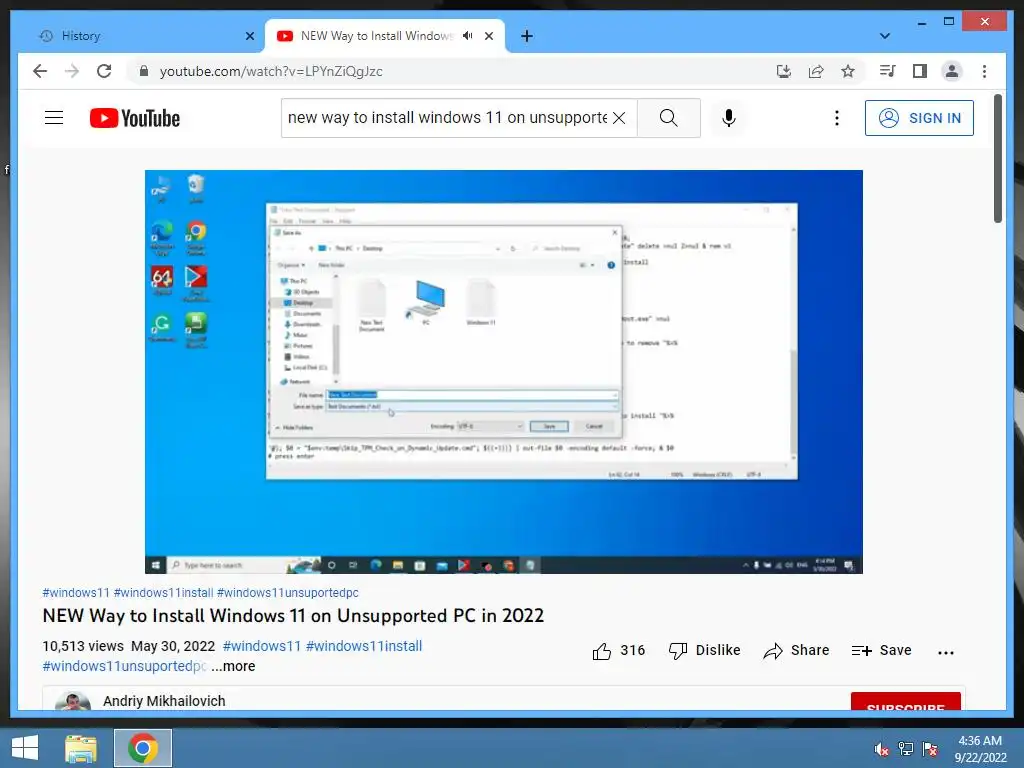Open #windows11install hashtag beside the upload date
This screenshot has height=768, width=1024.
pyautogui.click(x=364, y=646)
